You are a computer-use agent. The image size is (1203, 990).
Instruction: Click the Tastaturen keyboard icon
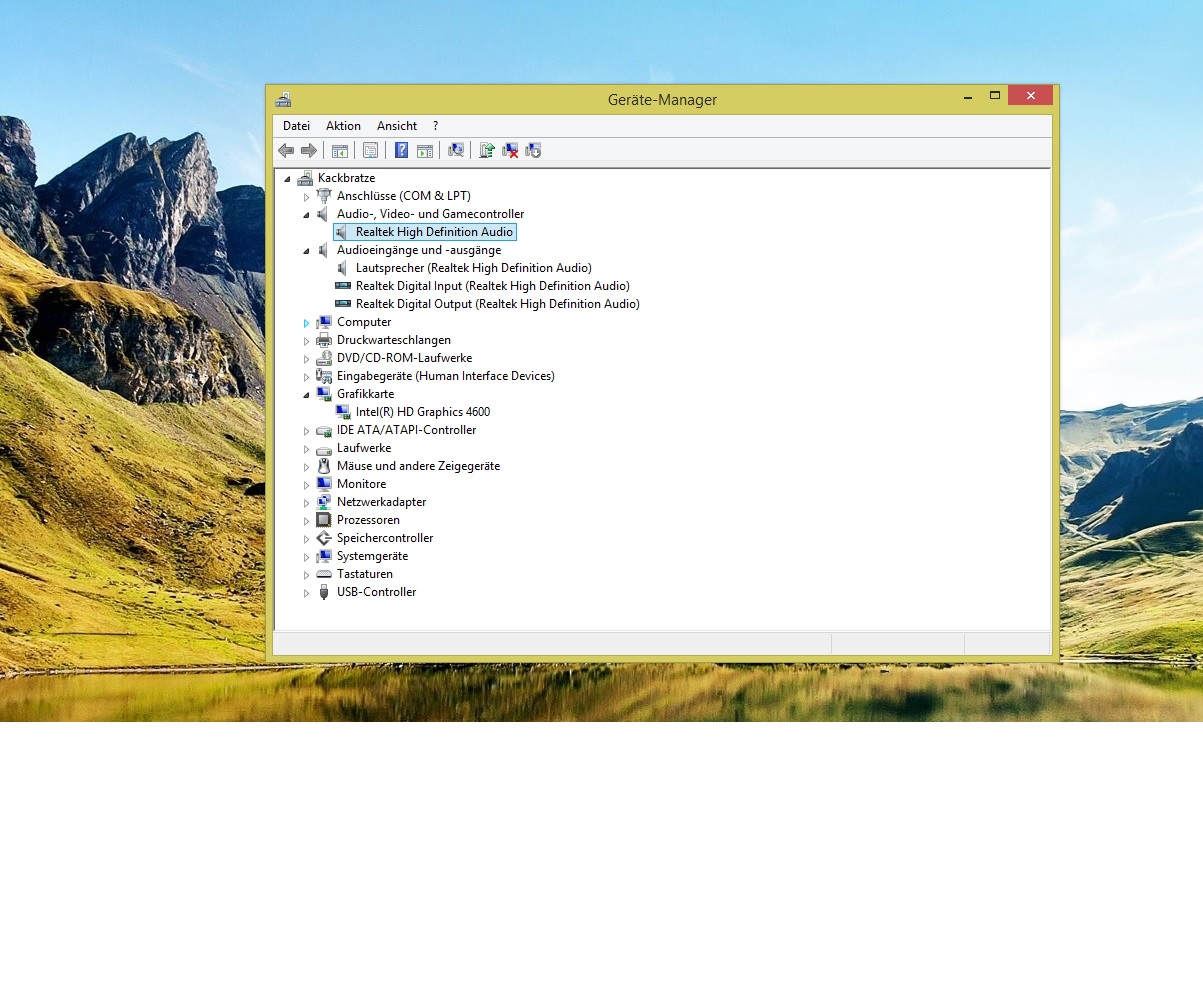[324, 574]
